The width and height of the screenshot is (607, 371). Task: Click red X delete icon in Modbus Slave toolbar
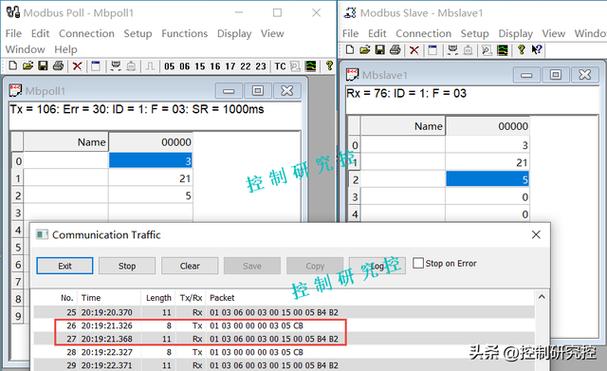pyautogui.click(x=414, y=50)
